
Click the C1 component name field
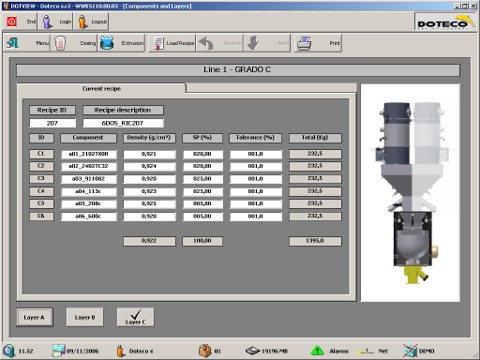click(x=89, y=154)
